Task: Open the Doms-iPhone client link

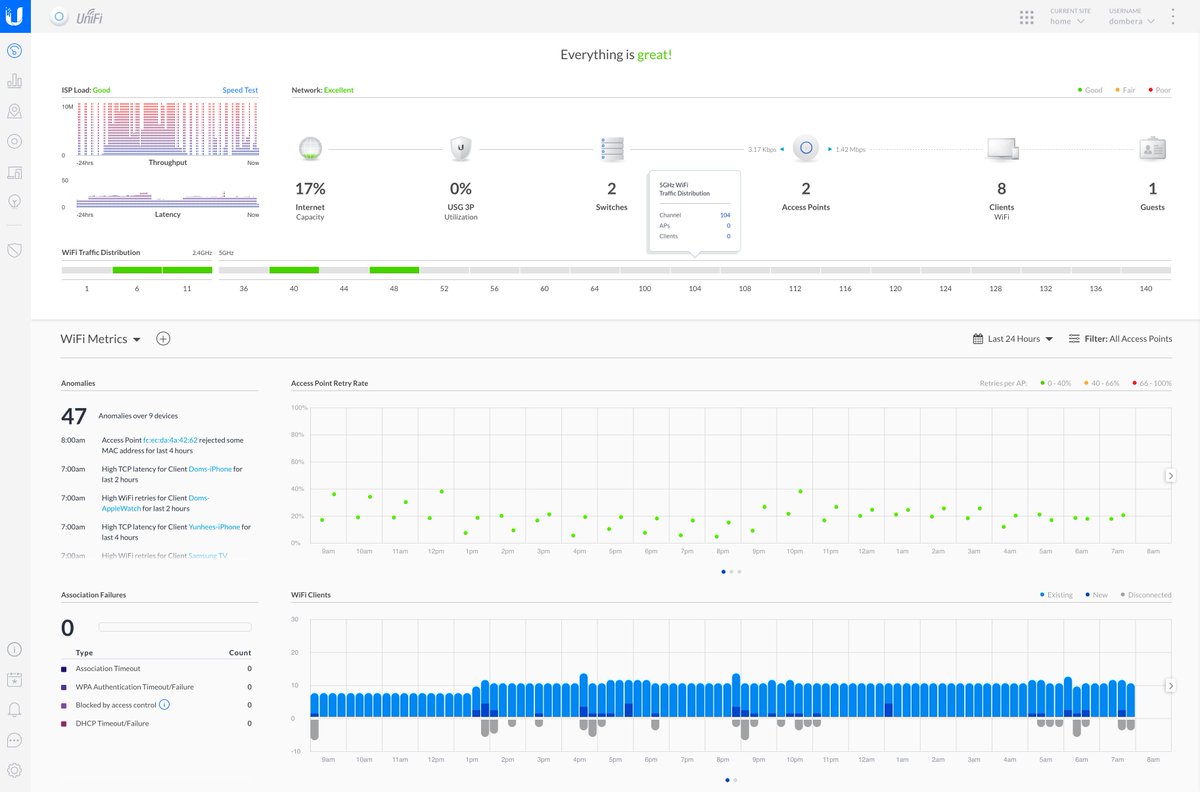Action: click(210, 468)
